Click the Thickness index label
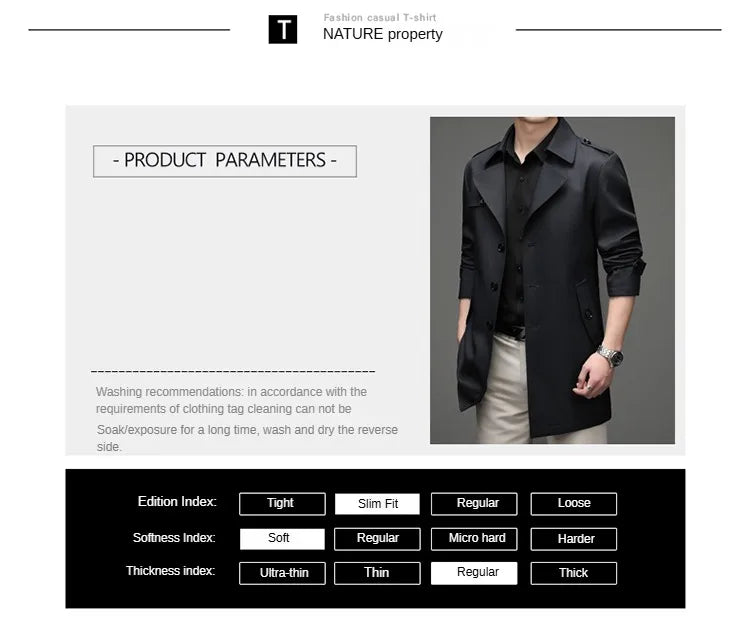750x636 pixels. [x=170, y=571]
